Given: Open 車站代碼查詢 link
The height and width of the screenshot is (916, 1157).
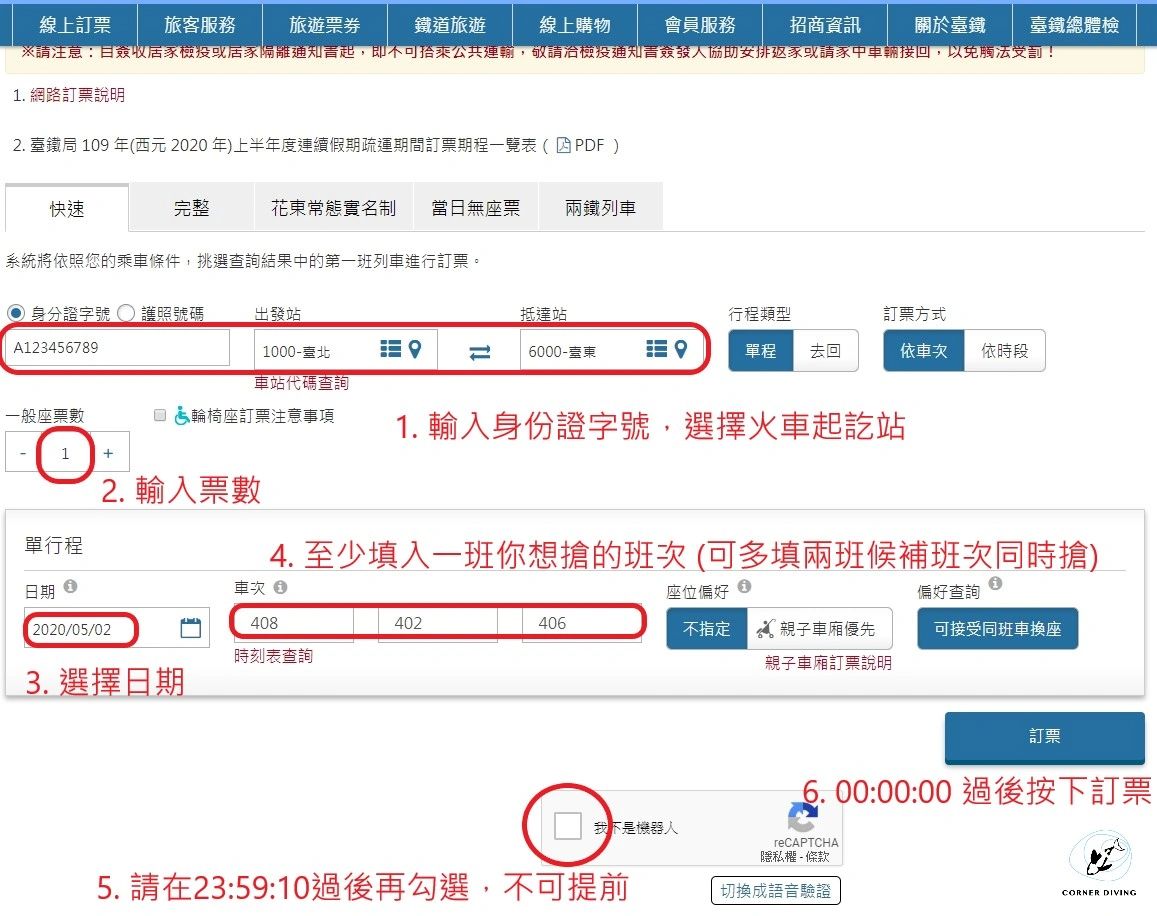Looking at the screenshot, I should [301, 382].
